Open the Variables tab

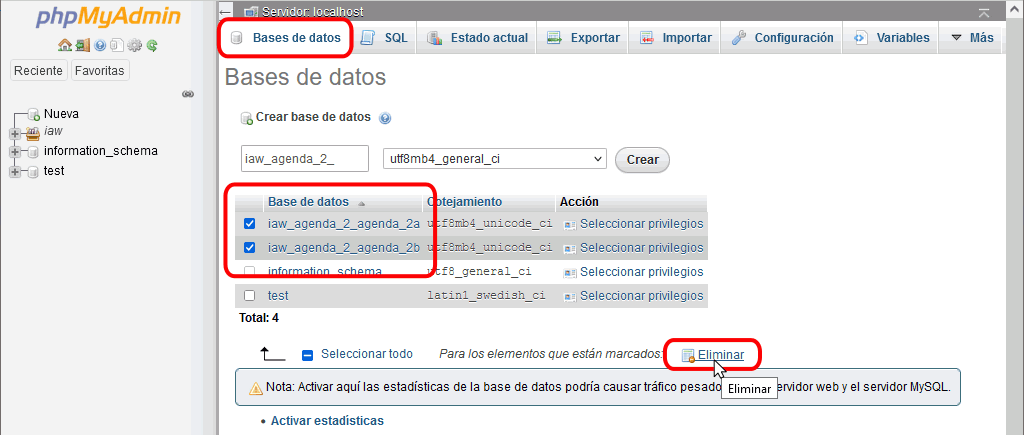[891, 38]
